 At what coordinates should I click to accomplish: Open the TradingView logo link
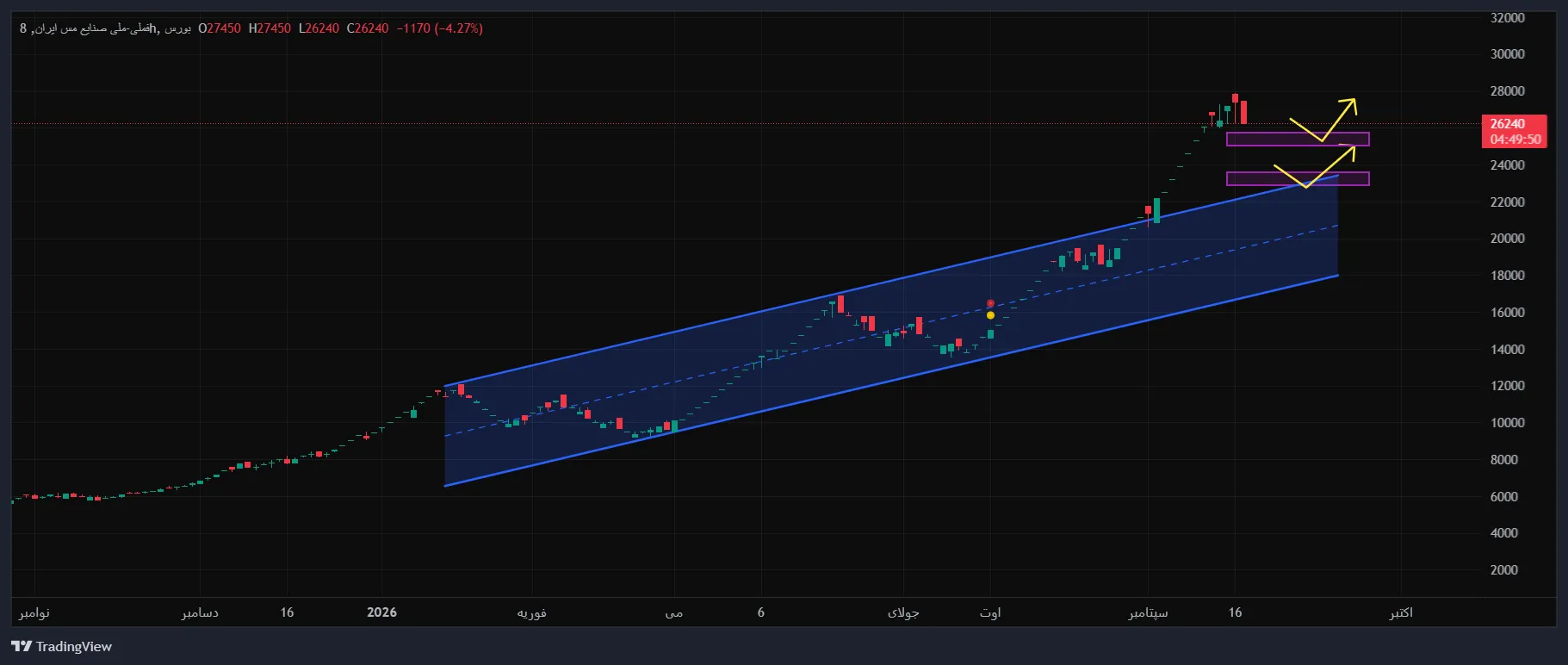tap(62, 646)
